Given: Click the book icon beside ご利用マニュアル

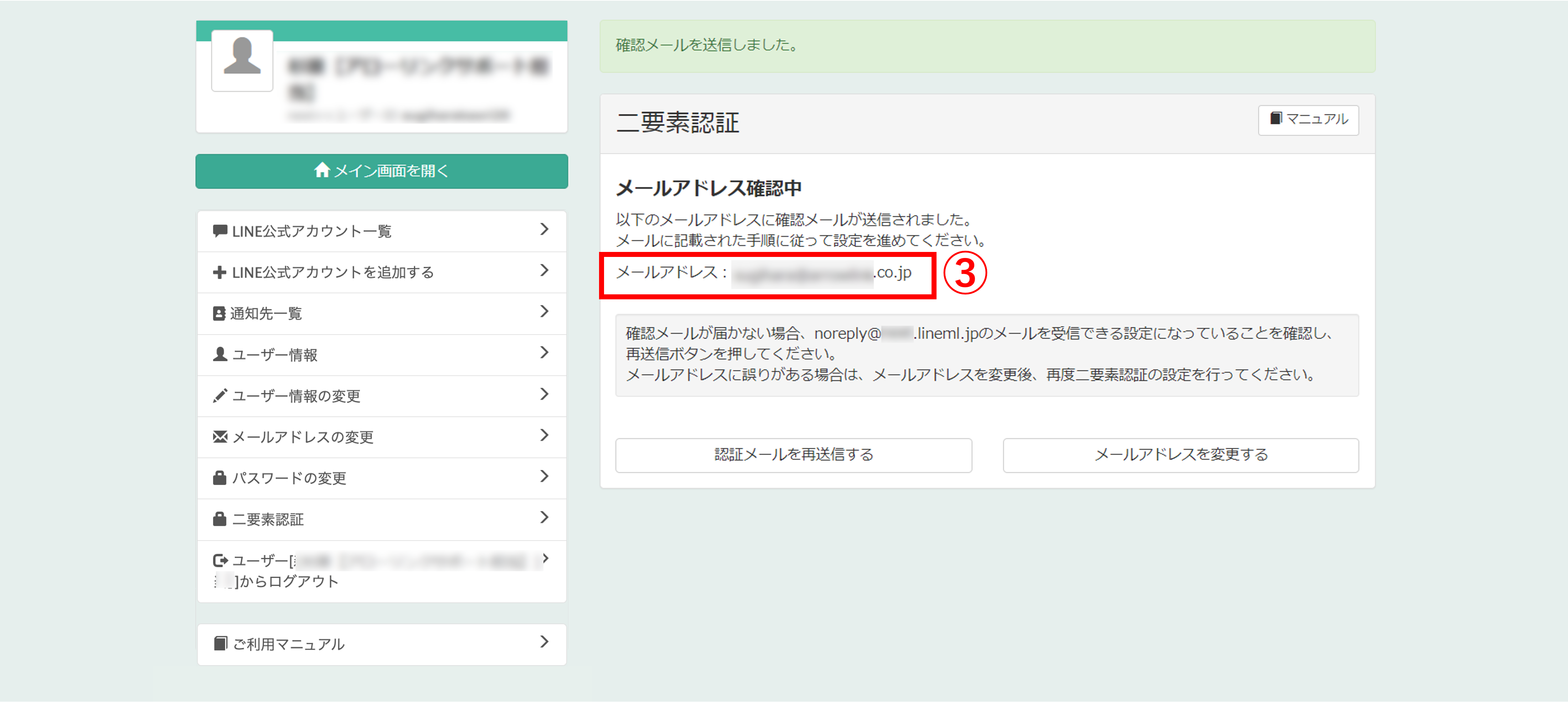Looking at the screenshot, I should pos(220,643).
